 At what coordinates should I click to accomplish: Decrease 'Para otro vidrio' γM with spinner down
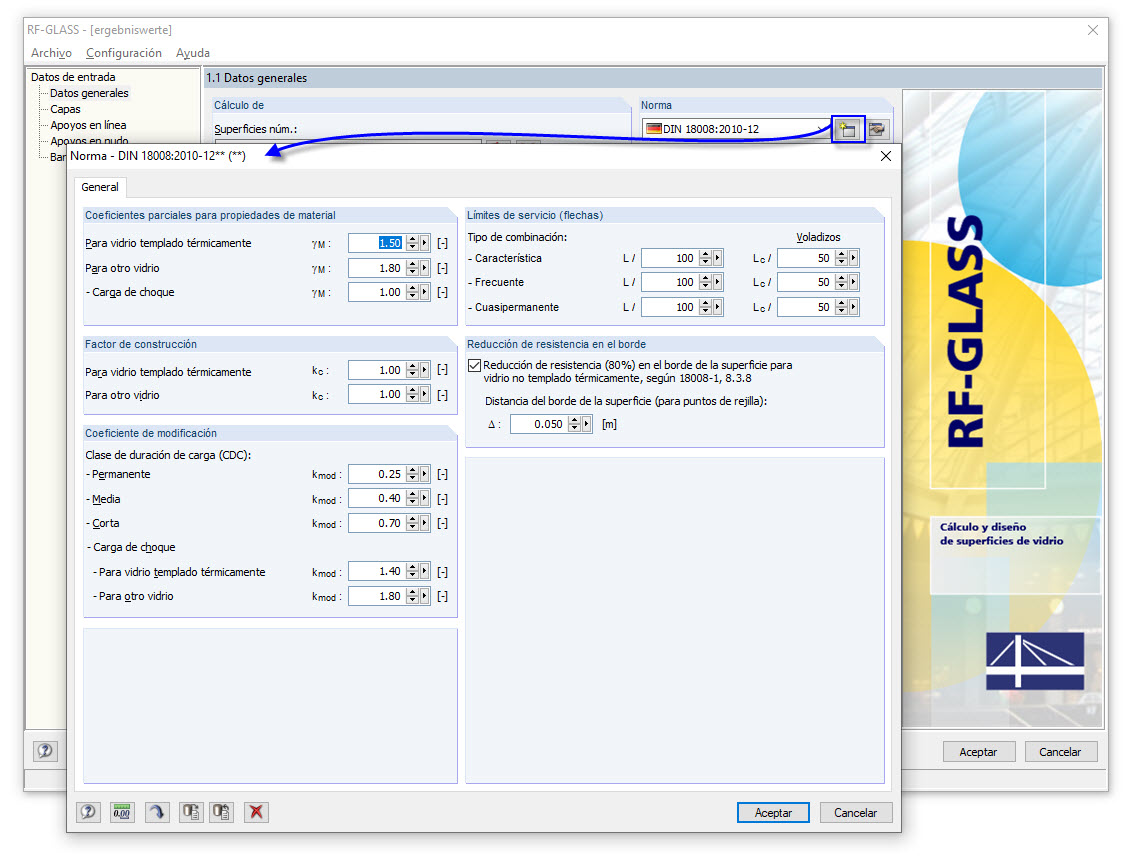coord(413,272)
